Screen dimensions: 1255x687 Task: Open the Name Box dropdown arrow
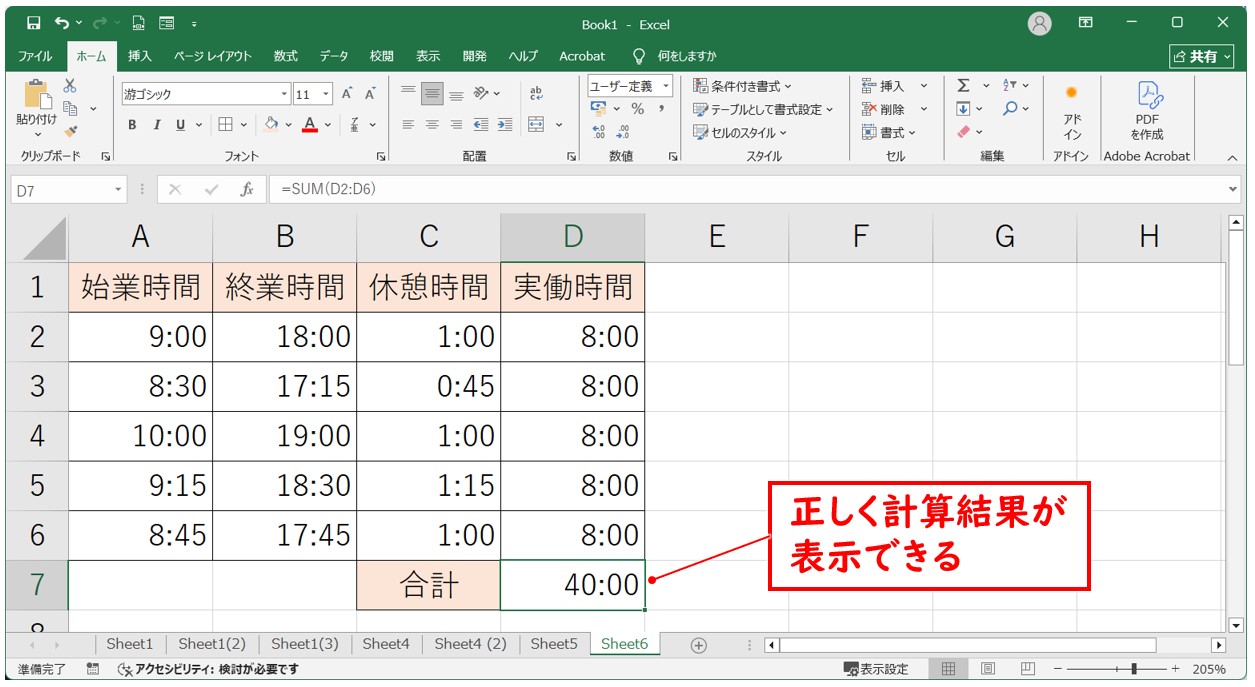click(x=119, y=189)
